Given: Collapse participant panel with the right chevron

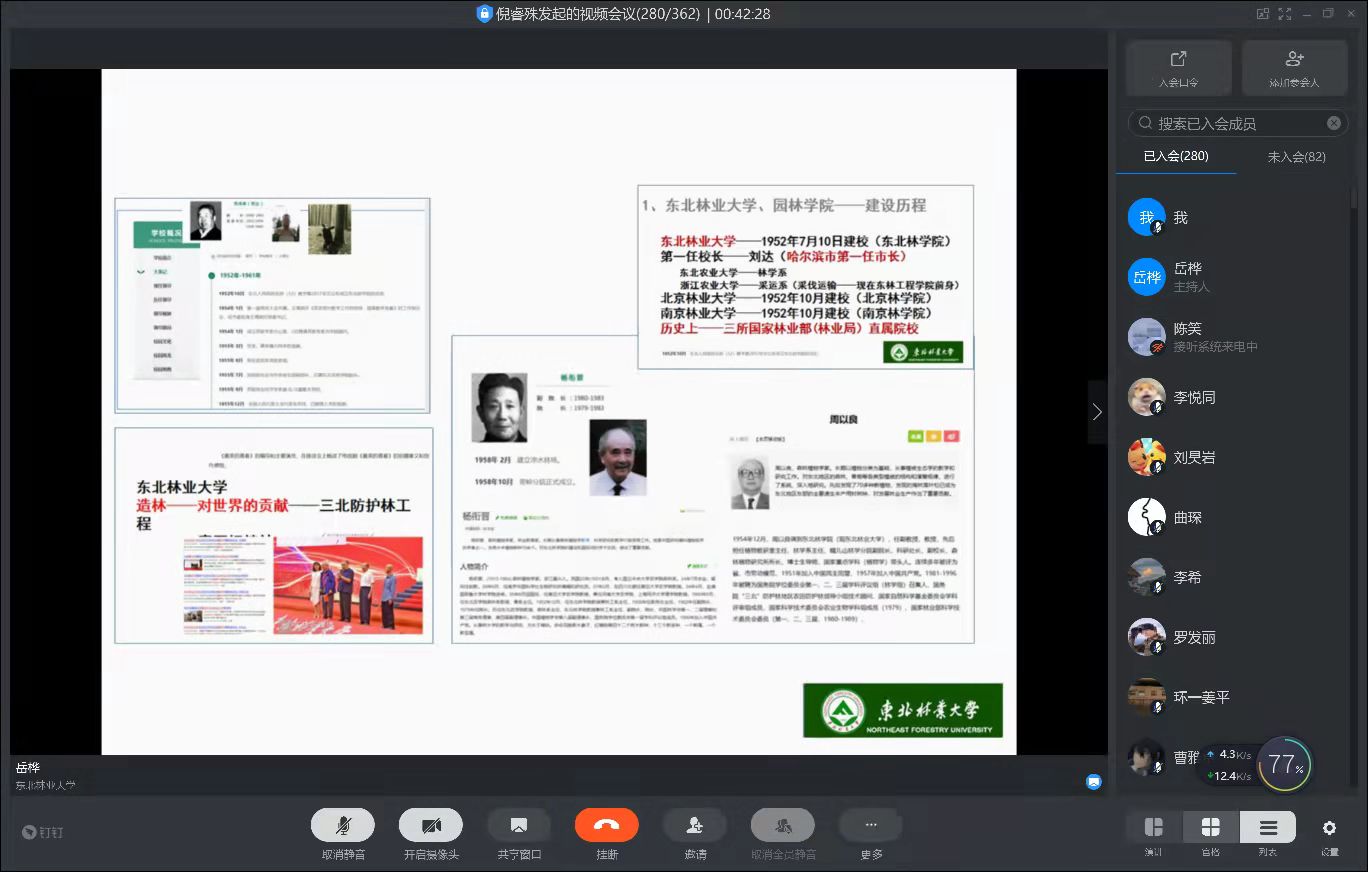Looking at the screenshot, I should pyautogui.click(x=1097, y=412).
